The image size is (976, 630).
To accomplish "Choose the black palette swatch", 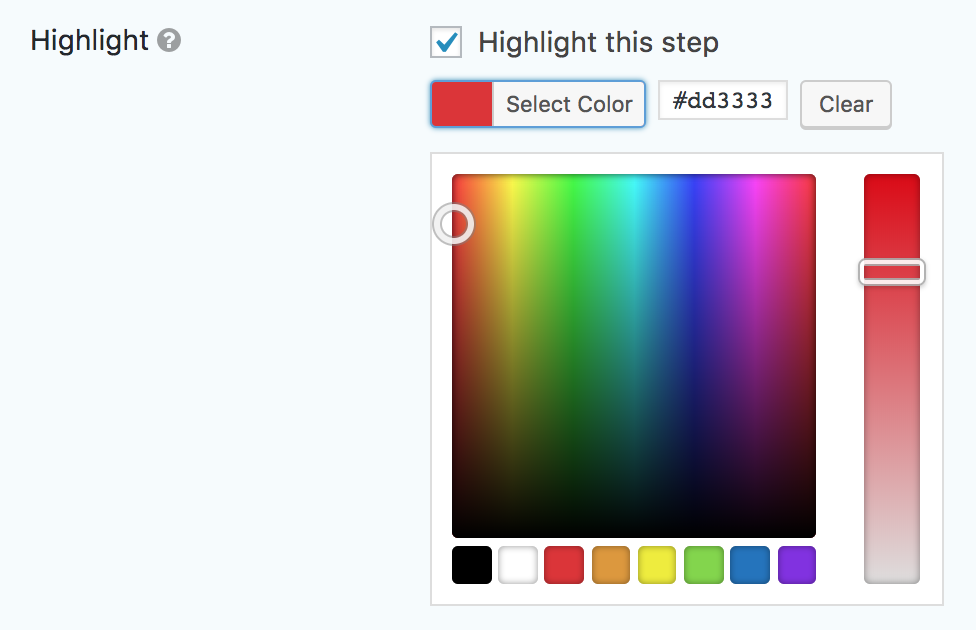I will coord(472,565).
